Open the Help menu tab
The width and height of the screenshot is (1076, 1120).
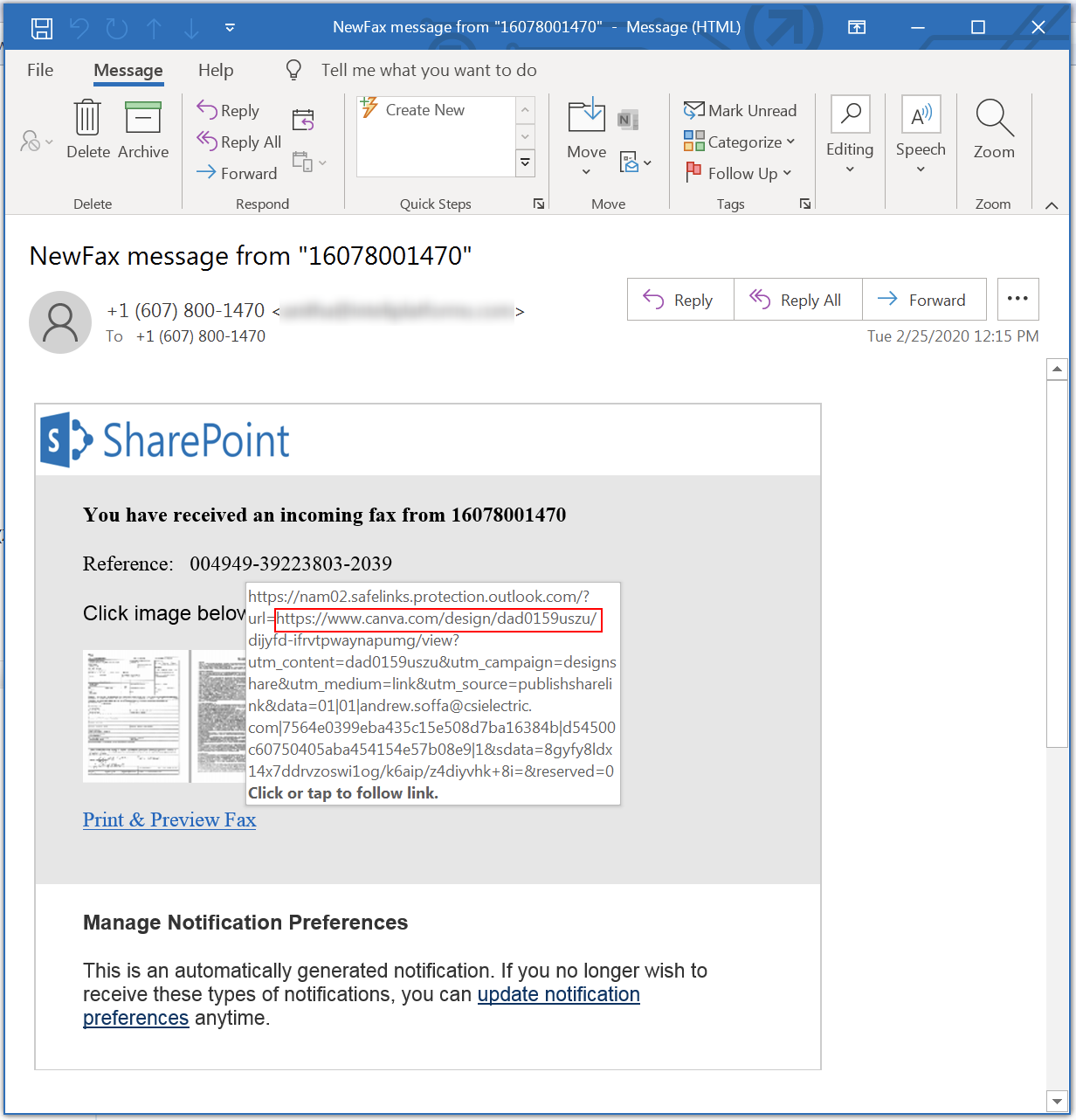pos(216,70)
